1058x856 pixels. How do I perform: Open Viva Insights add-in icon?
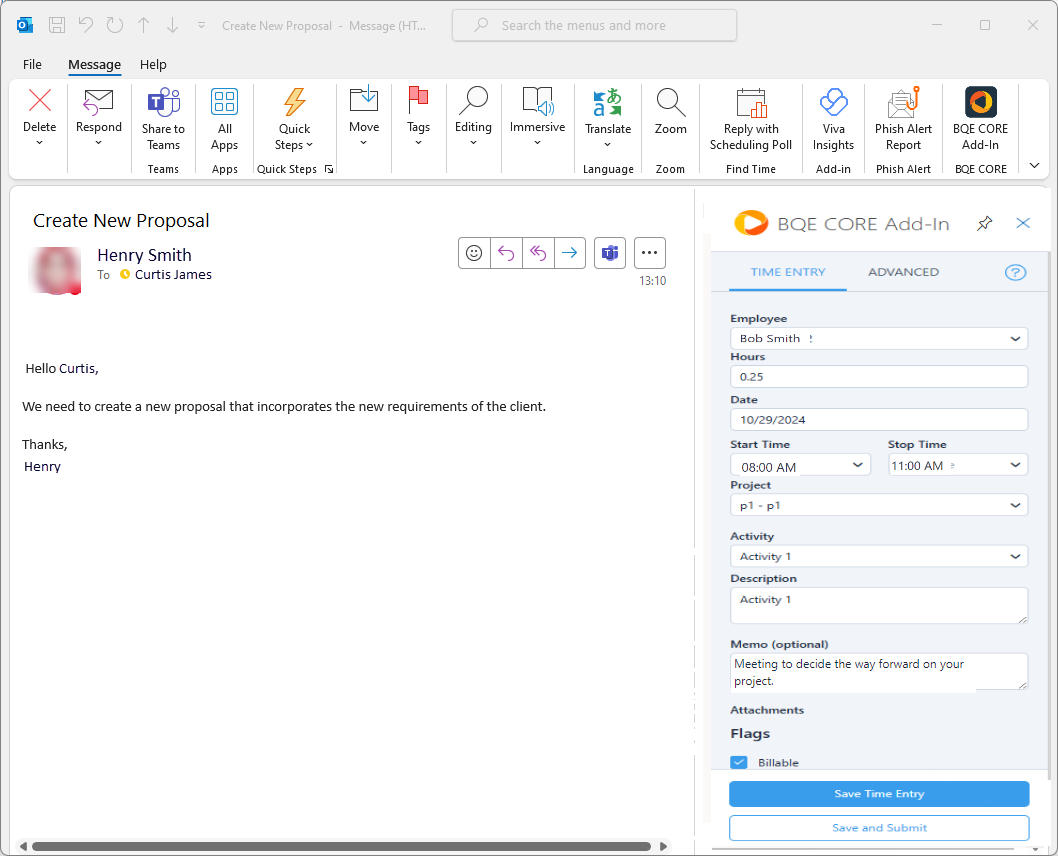click(833, 103)
